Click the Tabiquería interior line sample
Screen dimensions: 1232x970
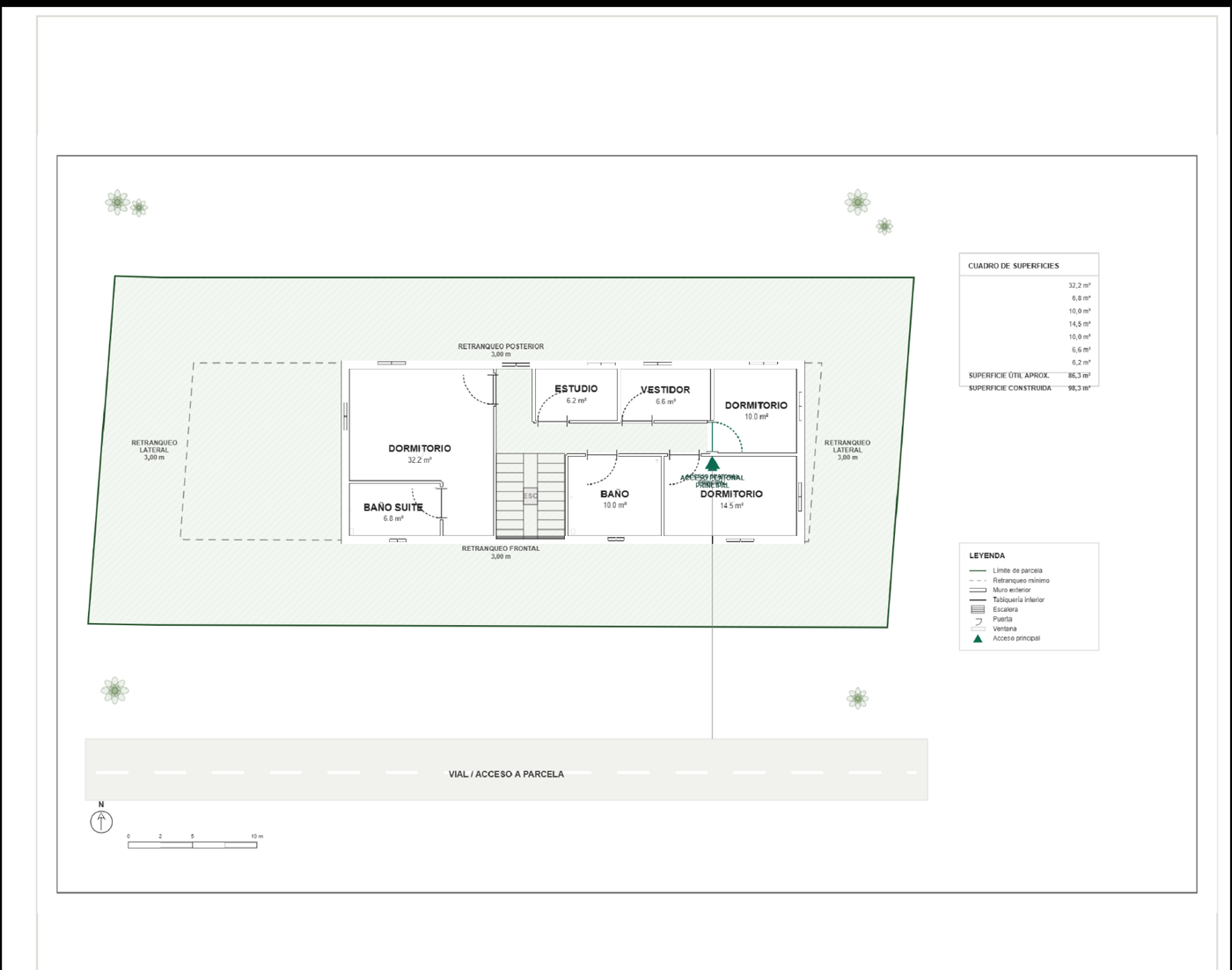point(978,599)
